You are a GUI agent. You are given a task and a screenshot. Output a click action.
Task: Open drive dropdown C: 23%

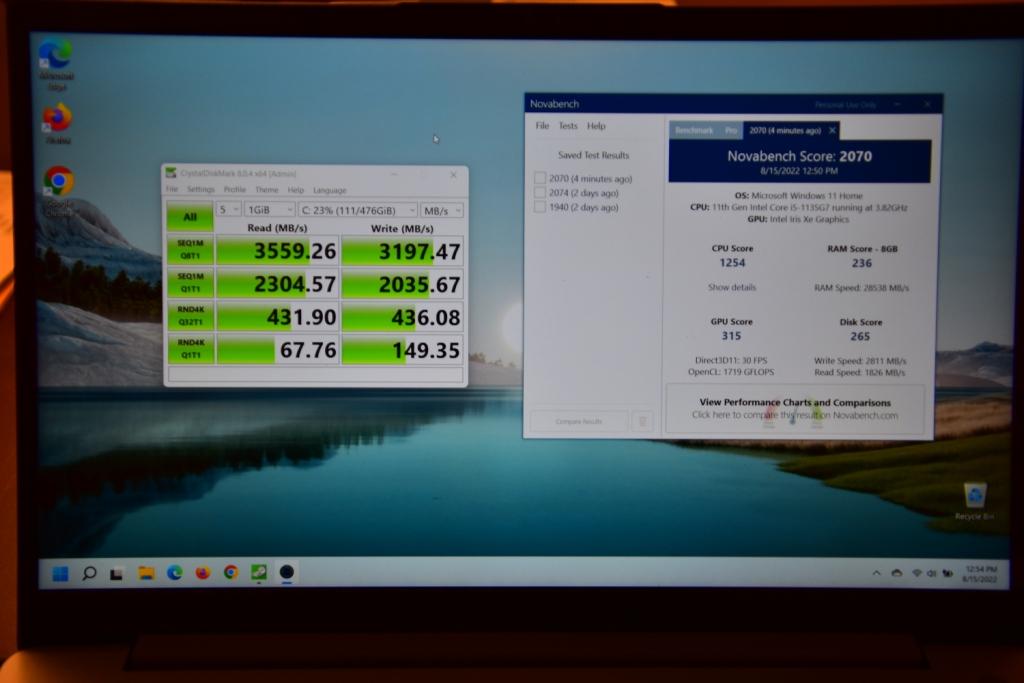[x=358, y=210]
